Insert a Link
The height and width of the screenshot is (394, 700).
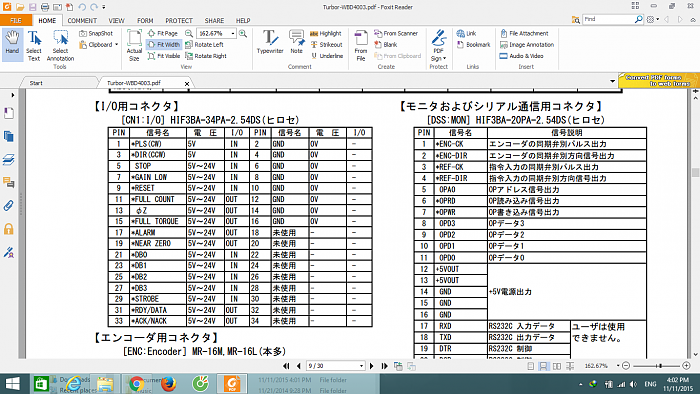[x=467, y=33]
